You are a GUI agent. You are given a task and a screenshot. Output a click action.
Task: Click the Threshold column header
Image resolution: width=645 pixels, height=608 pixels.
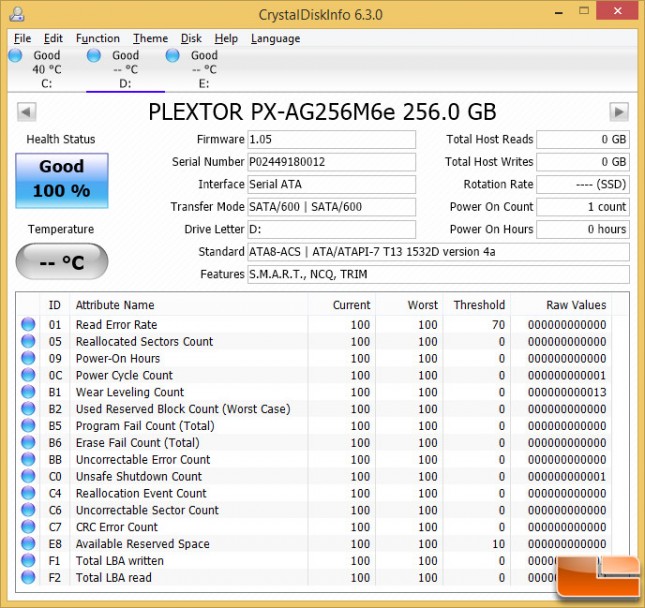pyautogui.click(x=477, y=305)
